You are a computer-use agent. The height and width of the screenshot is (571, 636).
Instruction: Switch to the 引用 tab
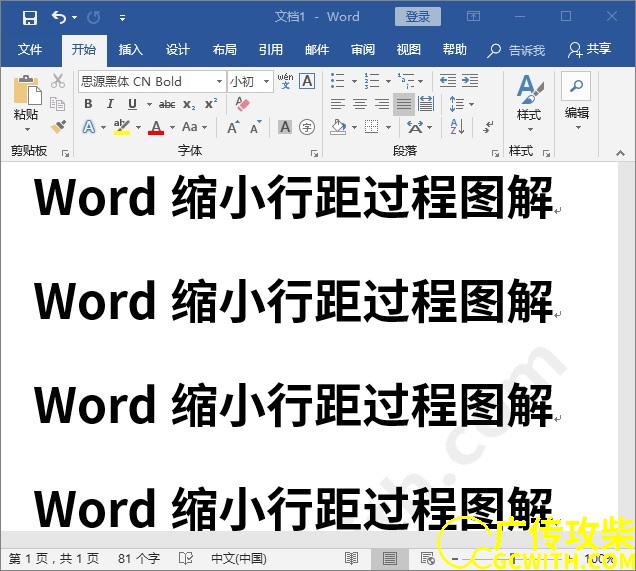271,49
